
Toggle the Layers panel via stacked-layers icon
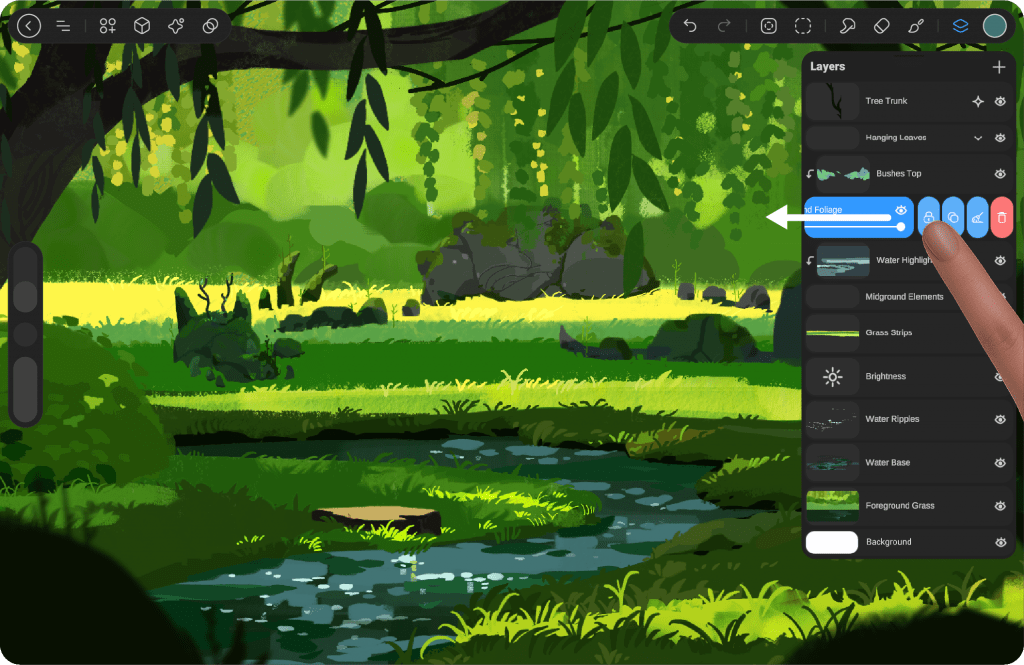pos(960,27)
